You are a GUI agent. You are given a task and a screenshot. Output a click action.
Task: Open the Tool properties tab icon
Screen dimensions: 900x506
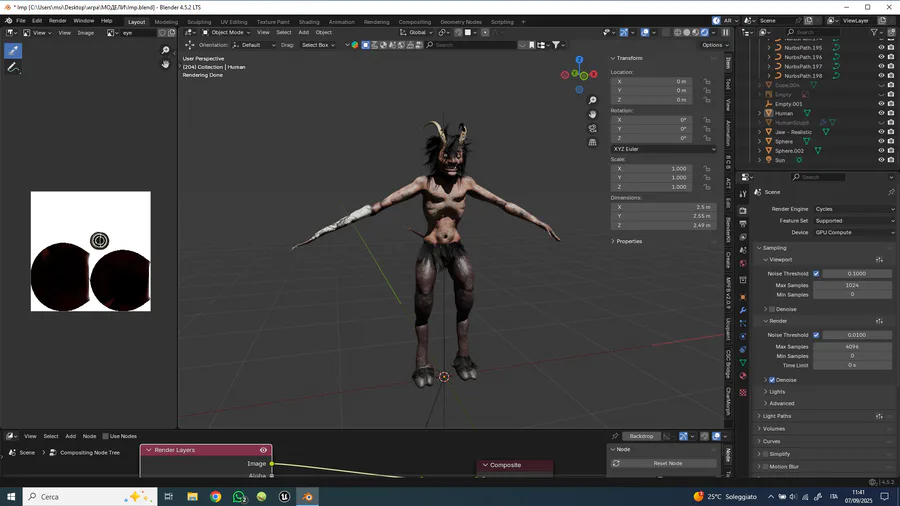[x=743, y=194]
